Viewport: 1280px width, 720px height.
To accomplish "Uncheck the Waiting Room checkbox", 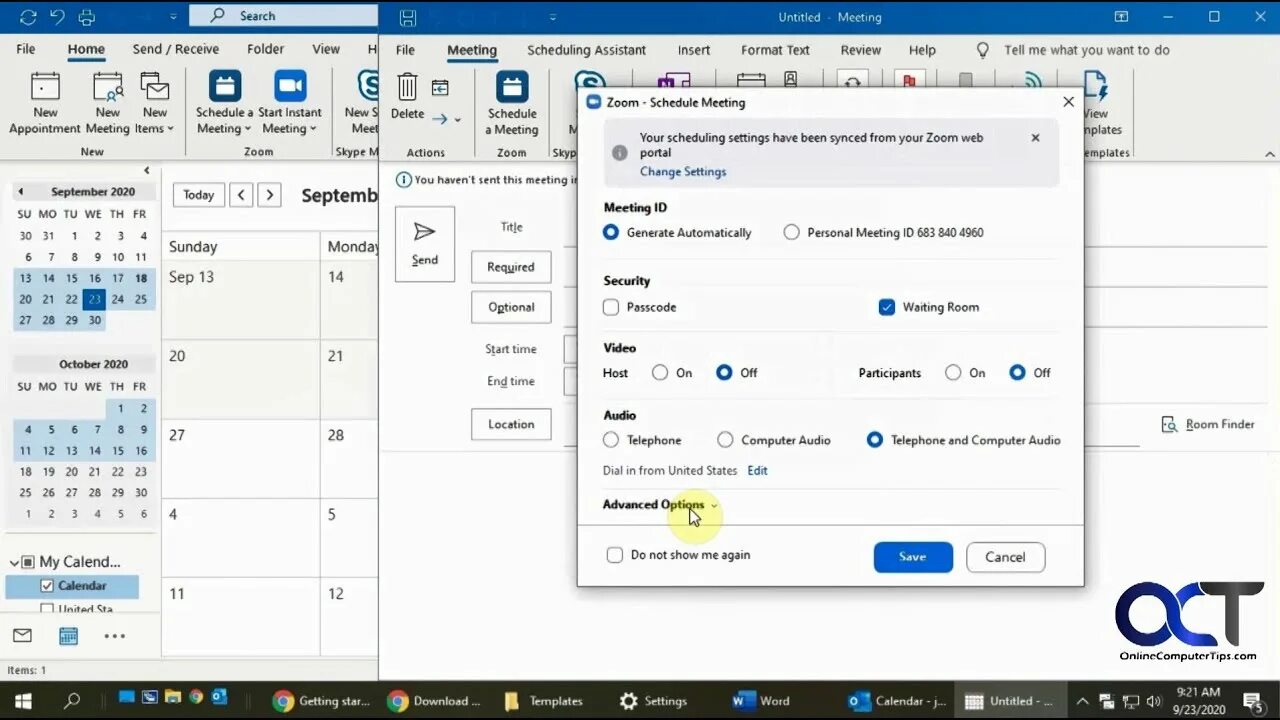I will (x=886, y=307).
